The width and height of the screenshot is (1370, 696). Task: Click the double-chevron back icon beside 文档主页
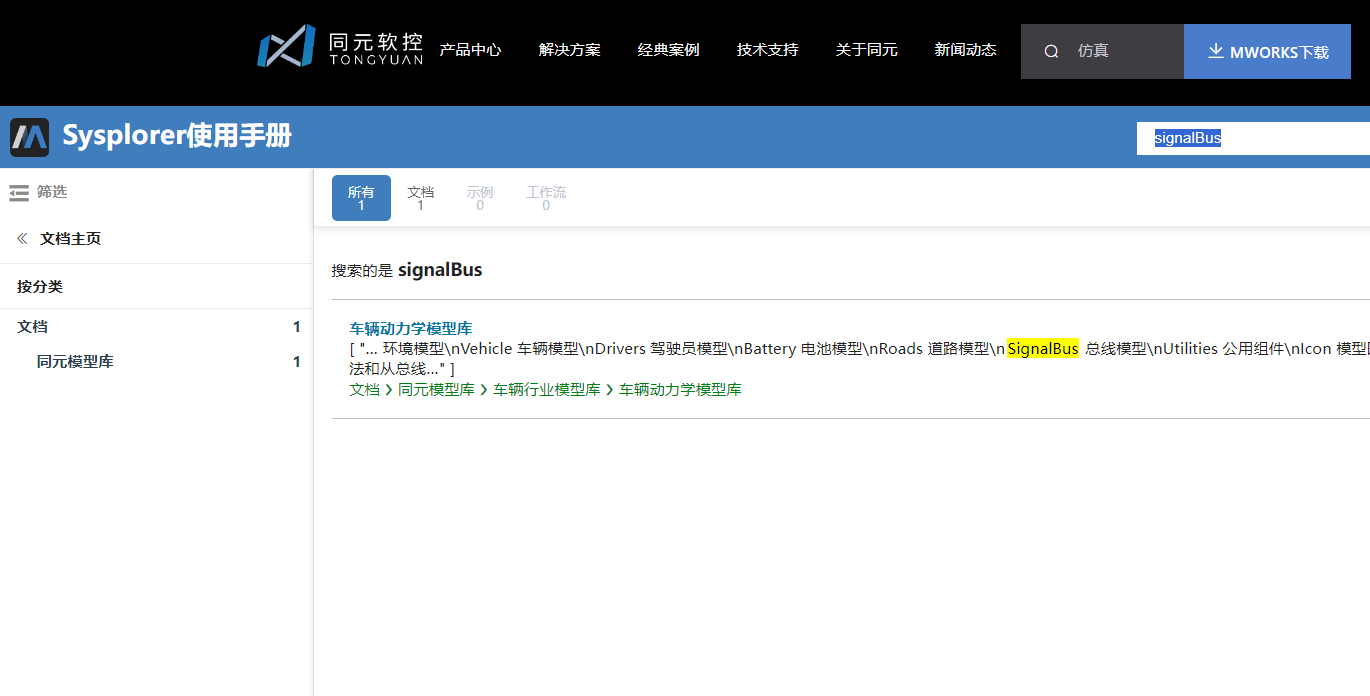(x=23, y=238)
